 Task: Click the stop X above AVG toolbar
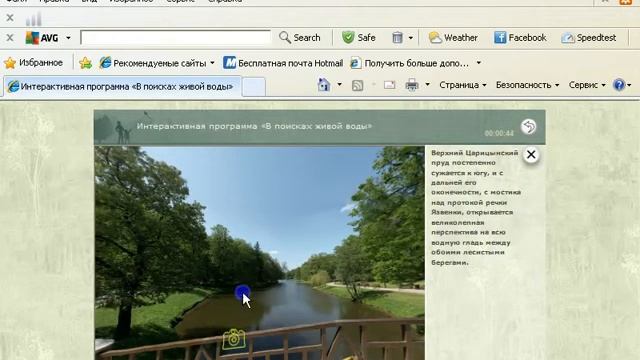coord(10,18)
